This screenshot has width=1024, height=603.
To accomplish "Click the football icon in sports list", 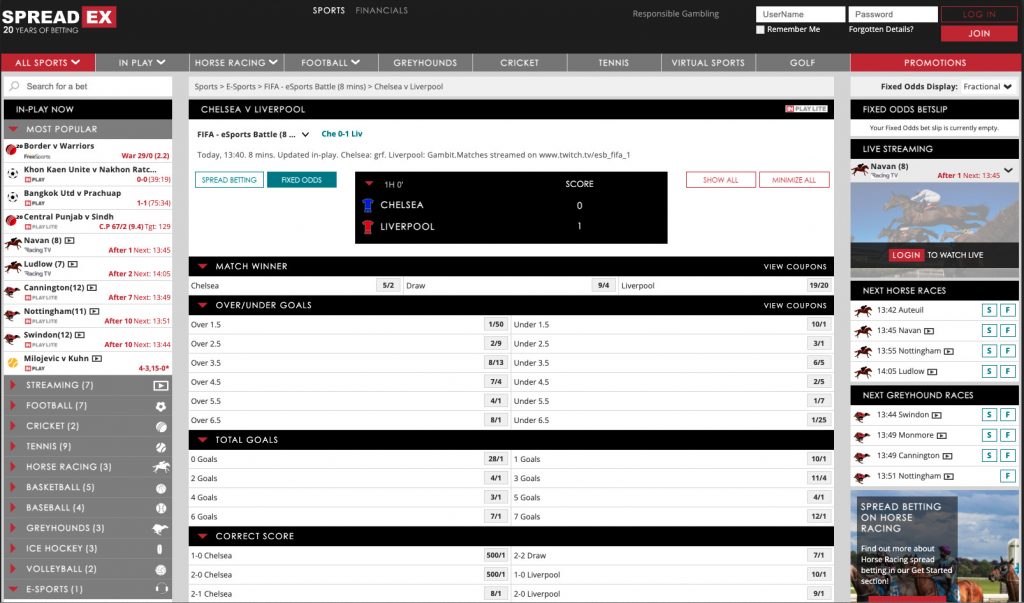I will [160, 406].
